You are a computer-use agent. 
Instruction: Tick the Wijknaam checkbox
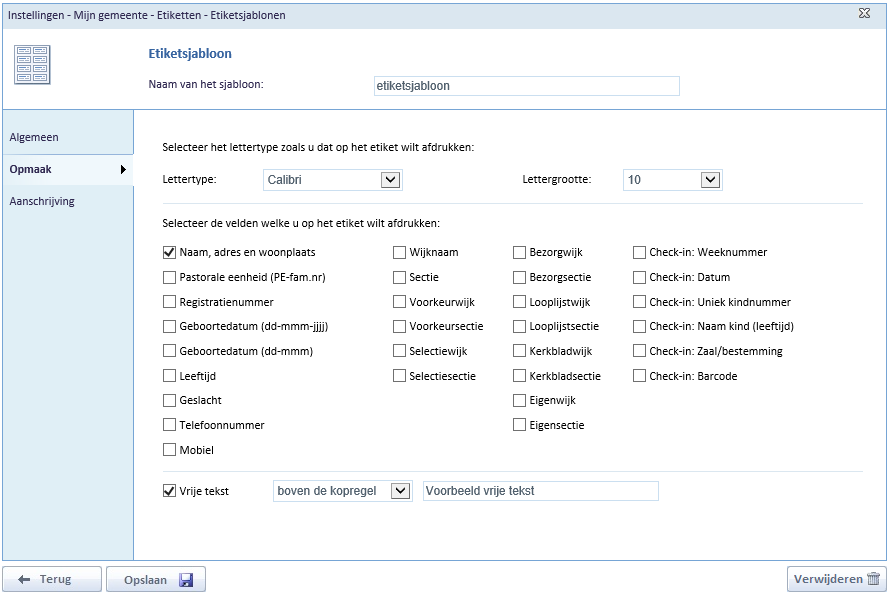coord(399,252)
